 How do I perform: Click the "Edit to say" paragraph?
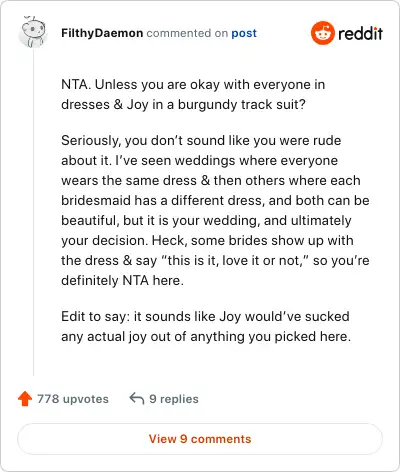pos(206,326)
